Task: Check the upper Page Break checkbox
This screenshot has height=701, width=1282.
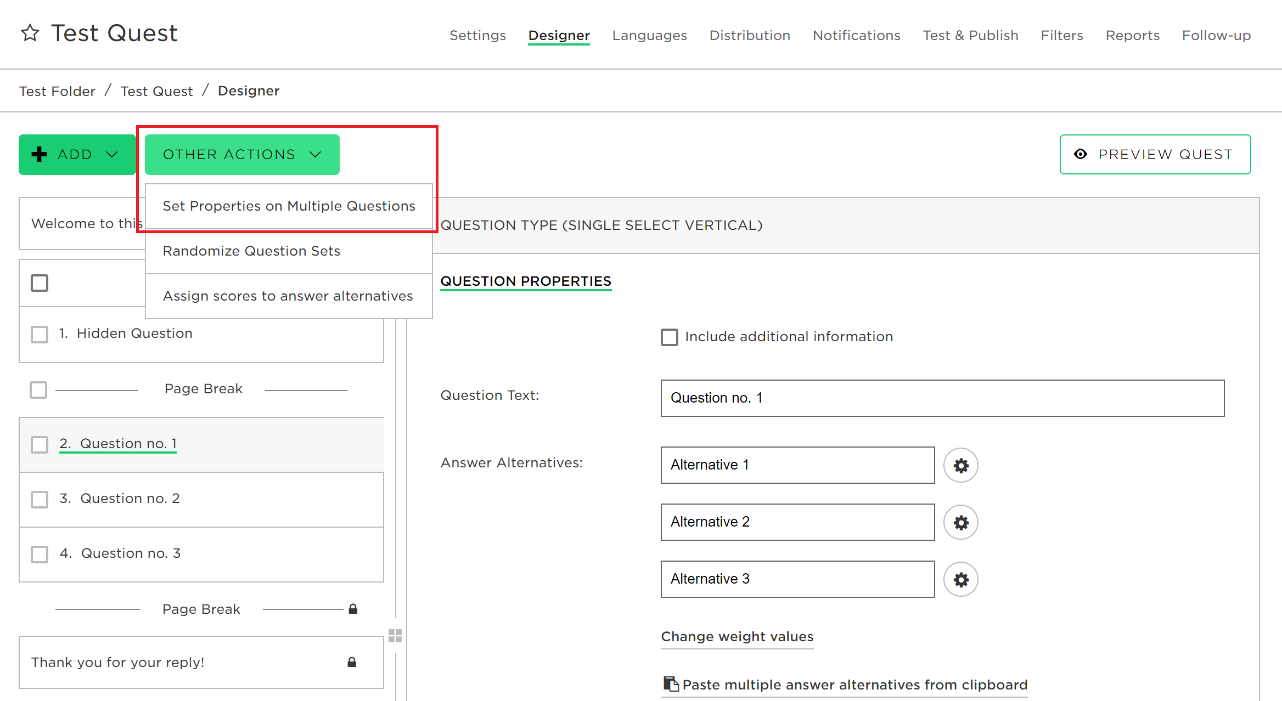Action: click(x=38, y=389)
